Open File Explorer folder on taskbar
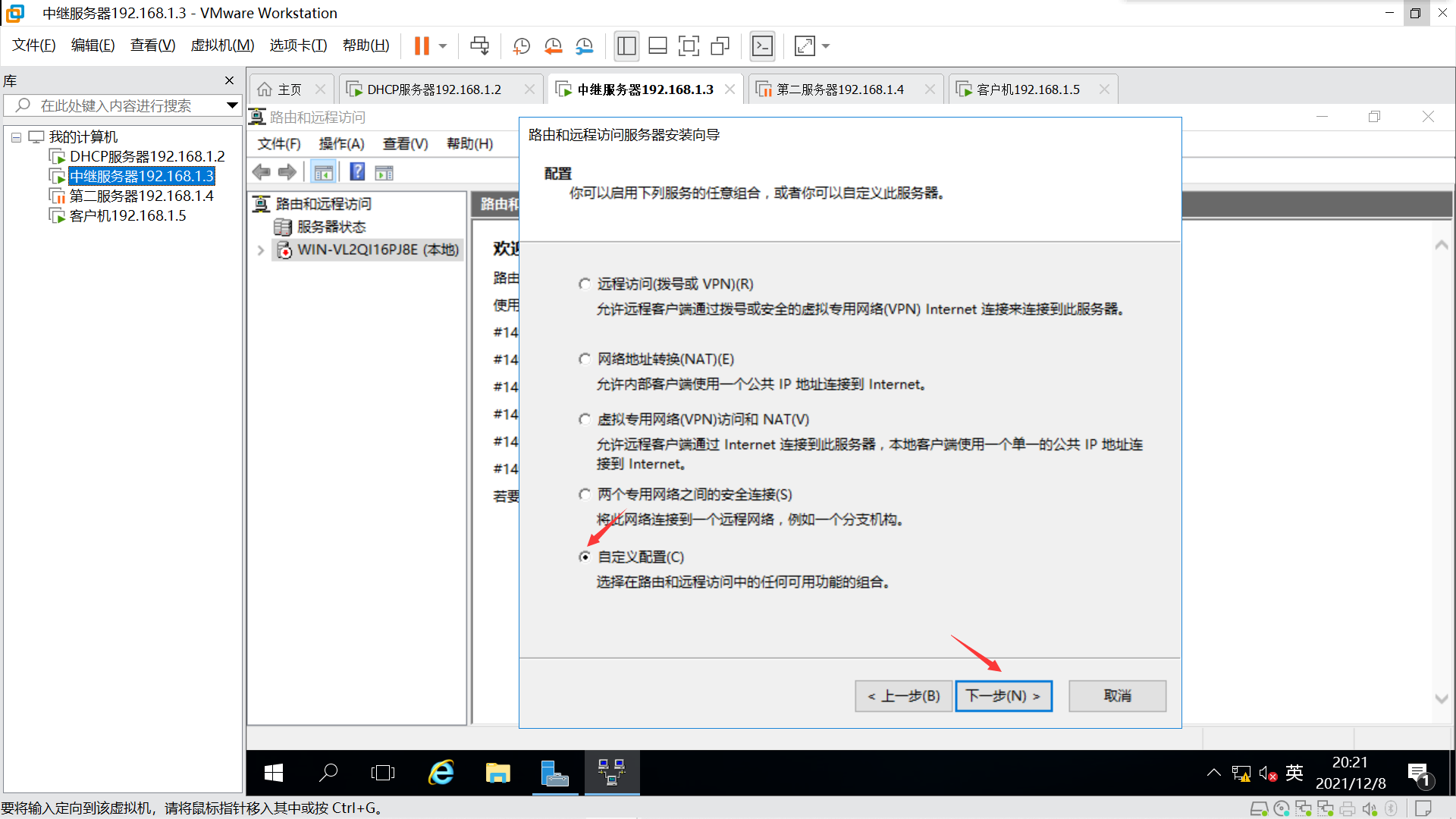Screen dimensions: 1456x819 (497, 773)
